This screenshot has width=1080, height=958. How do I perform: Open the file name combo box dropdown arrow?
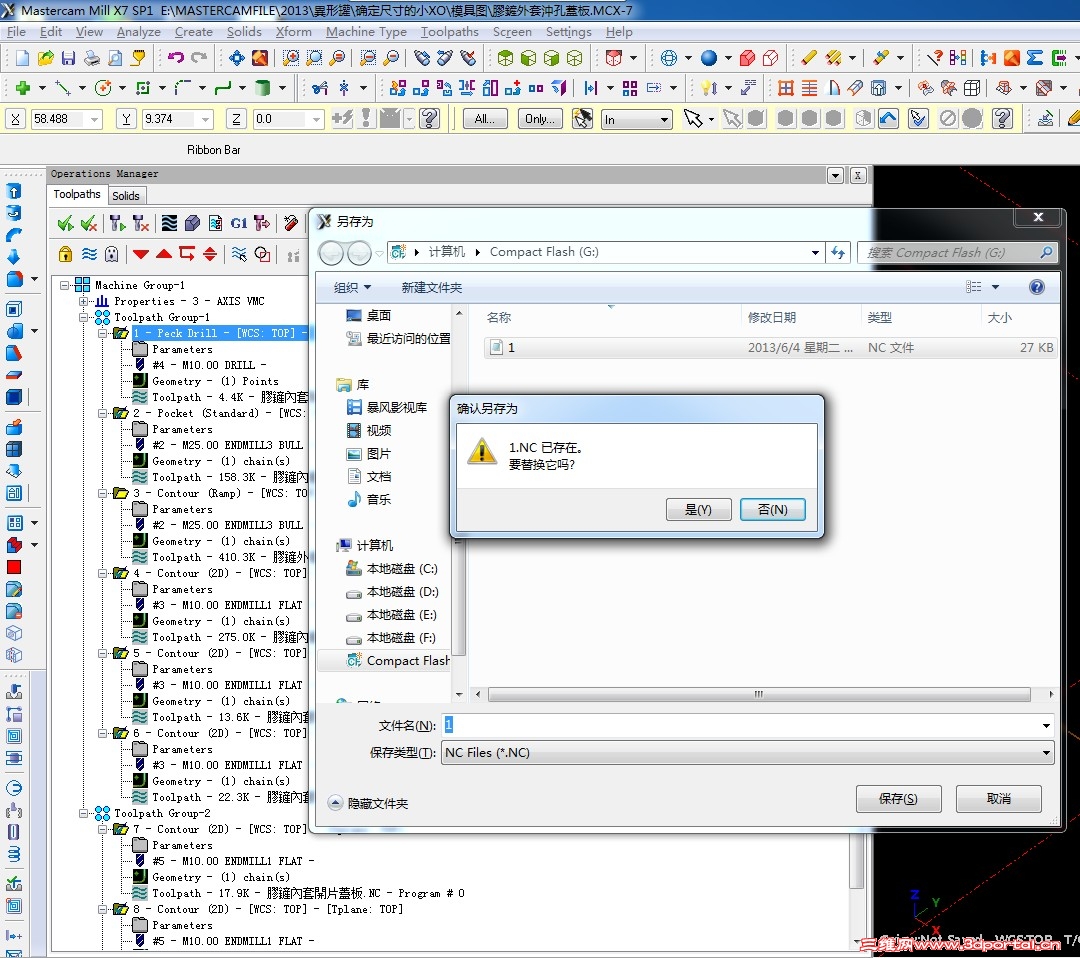(x=1046, y=725)
